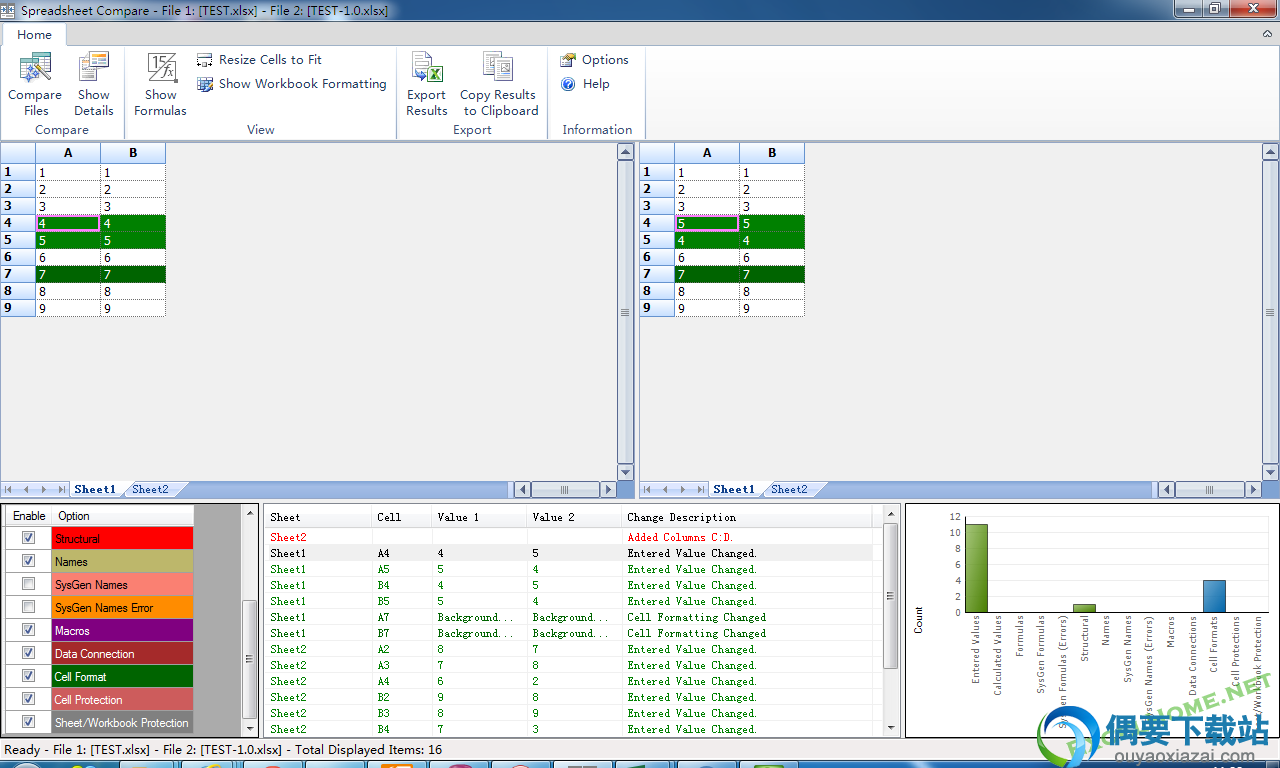Toggle the Data Connection checkbox
The width and height of the screenshot is (1280, 768).
click(29, 653)
